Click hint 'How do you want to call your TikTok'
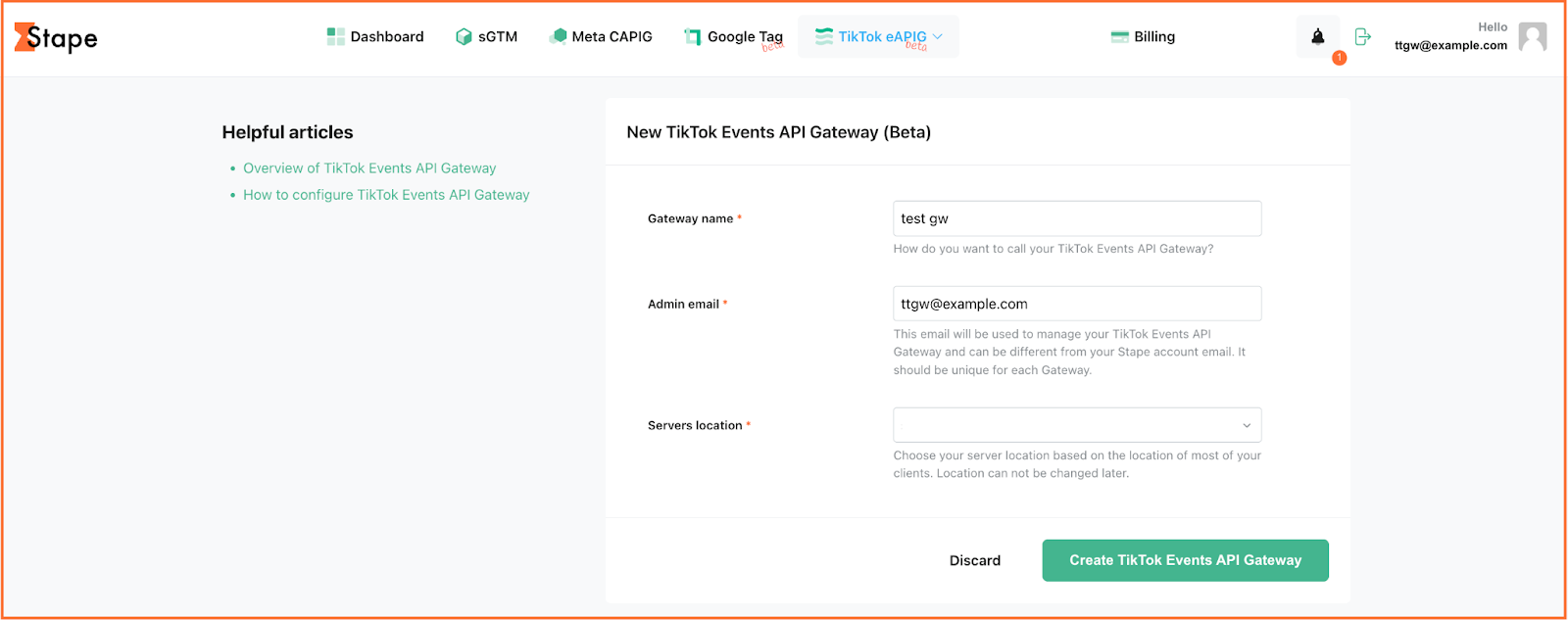 coord(1053,249)
